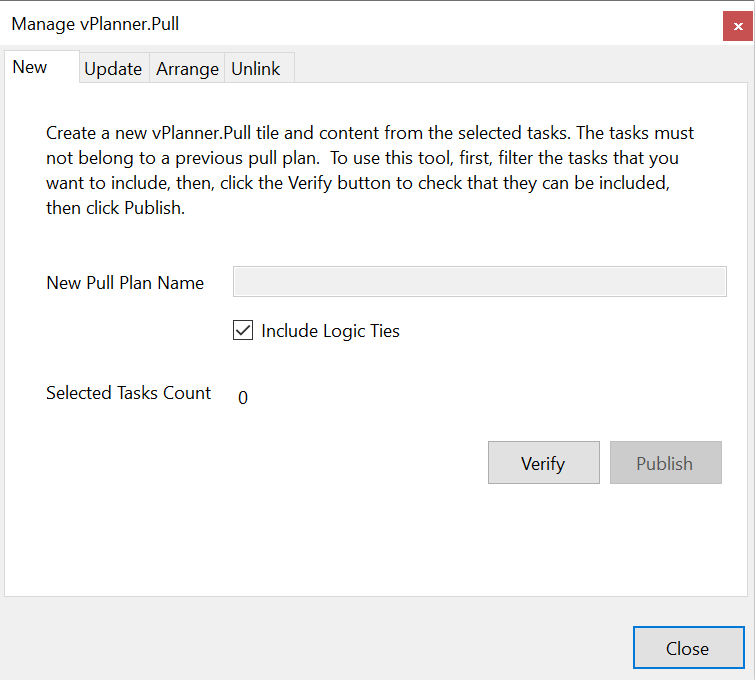This screenshot has height=680, width=755.
Task: Click the empty white area beneath the Verify button
Action: 544,535
